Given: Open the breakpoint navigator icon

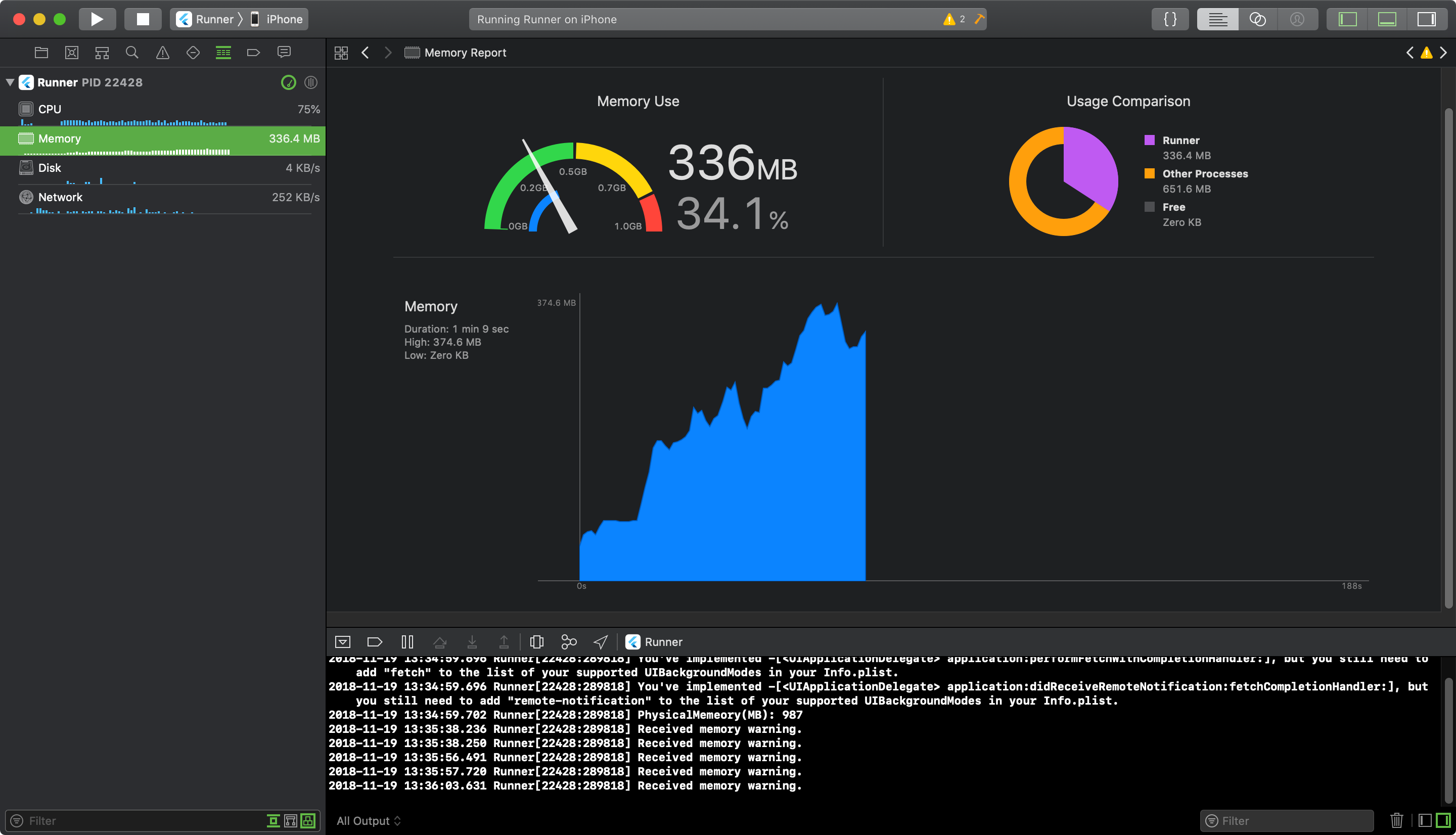Looking at the screenshot, I should coord(253,53).
